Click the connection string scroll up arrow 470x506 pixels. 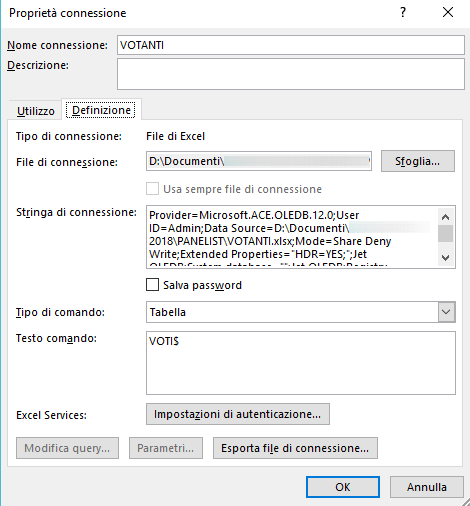(x=445, y=217)
